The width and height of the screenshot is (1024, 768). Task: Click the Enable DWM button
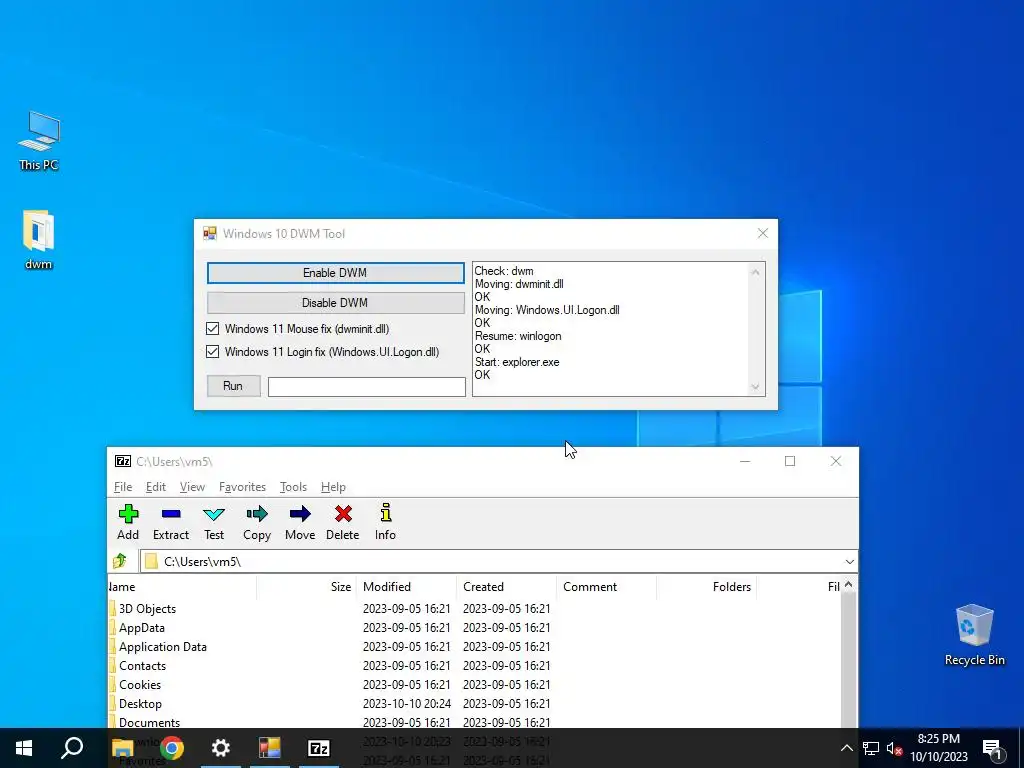(x=335, y=273)
